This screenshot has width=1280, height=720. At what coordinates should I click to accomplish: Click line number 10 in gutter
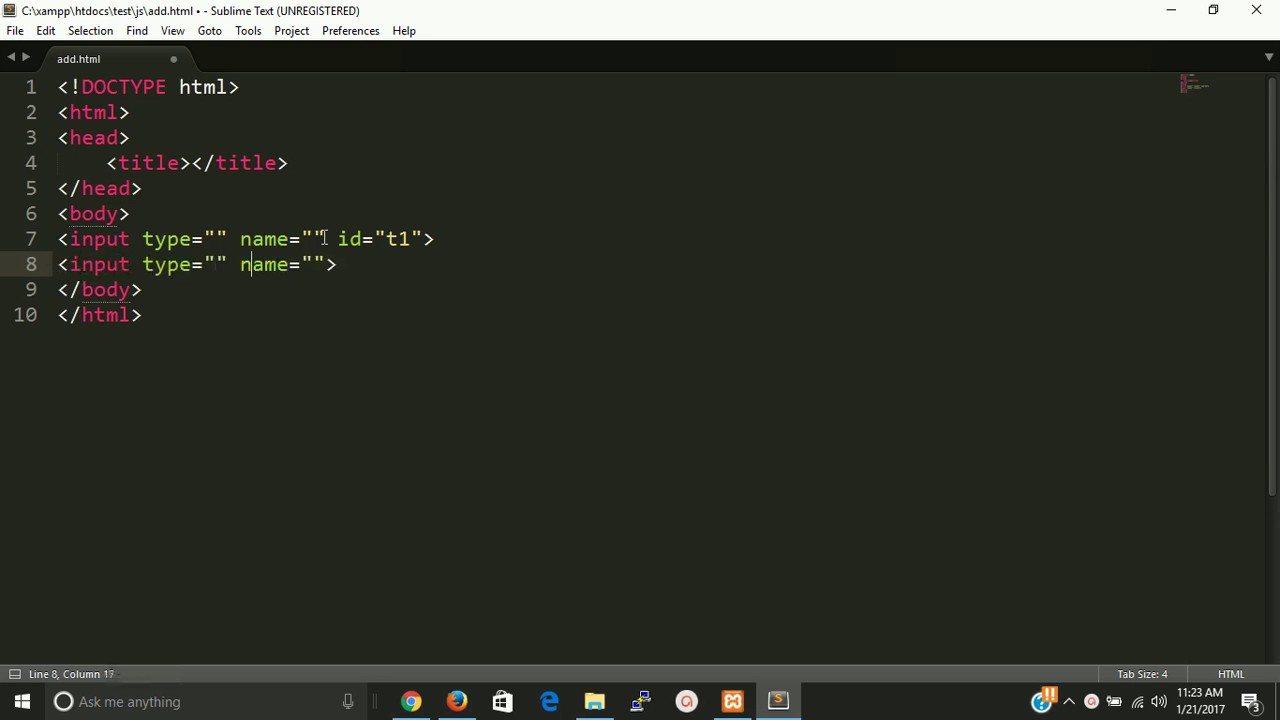pos(24,315)
